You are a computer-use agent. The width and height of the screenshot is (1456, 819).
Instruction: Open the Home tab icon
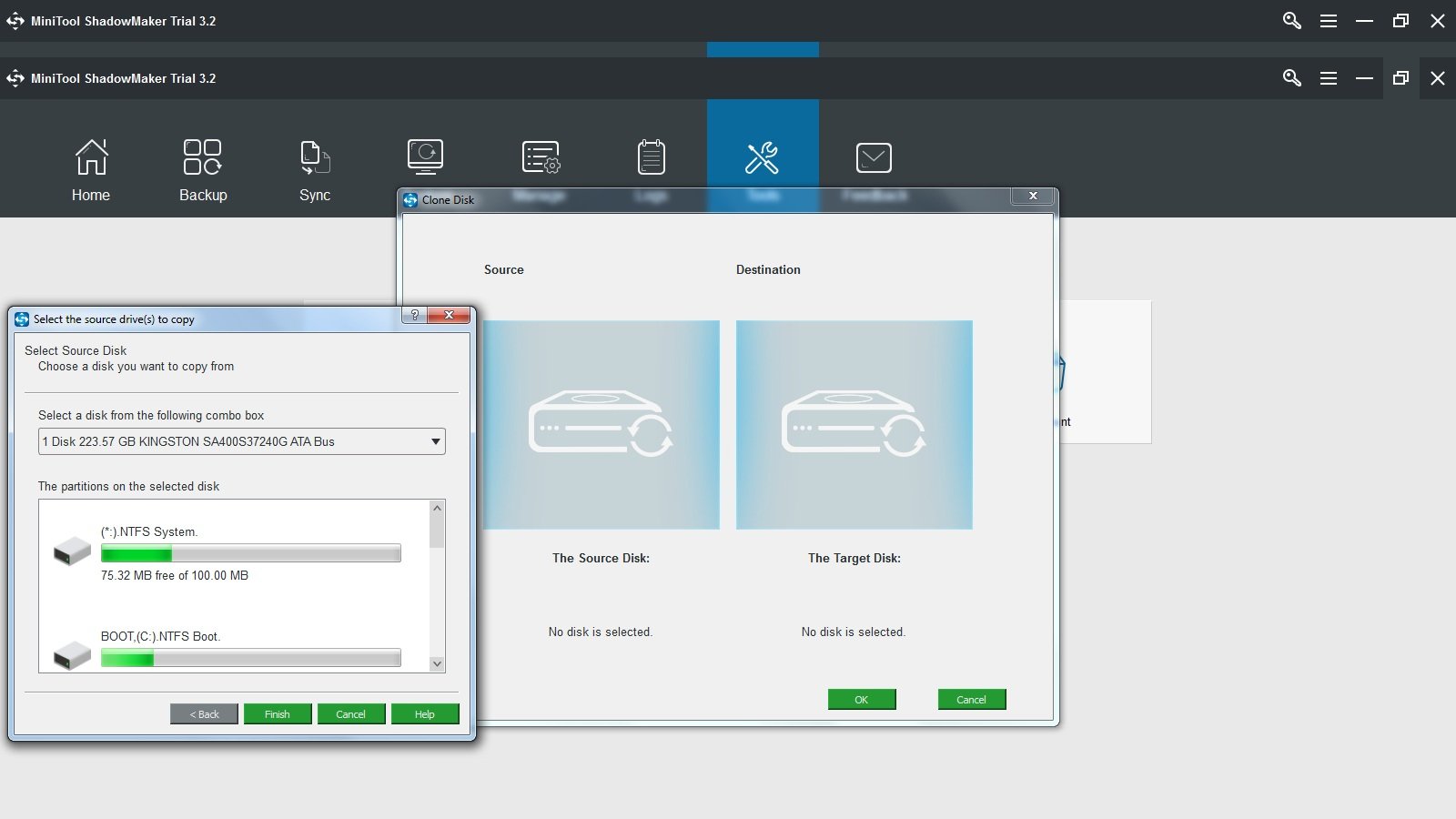[x=91, y=157]
